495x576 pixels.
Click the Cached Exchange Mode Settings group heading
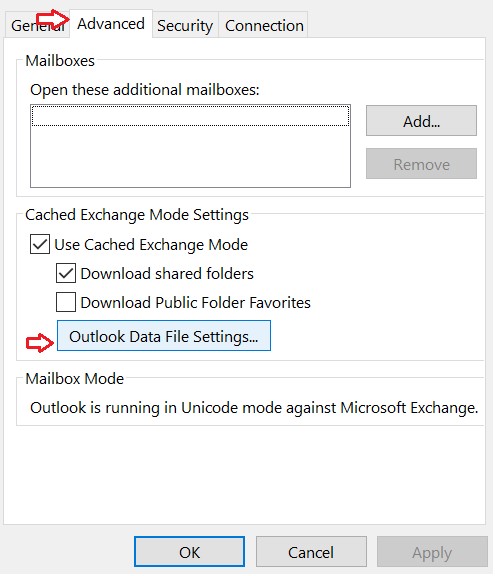pos(137,215)
